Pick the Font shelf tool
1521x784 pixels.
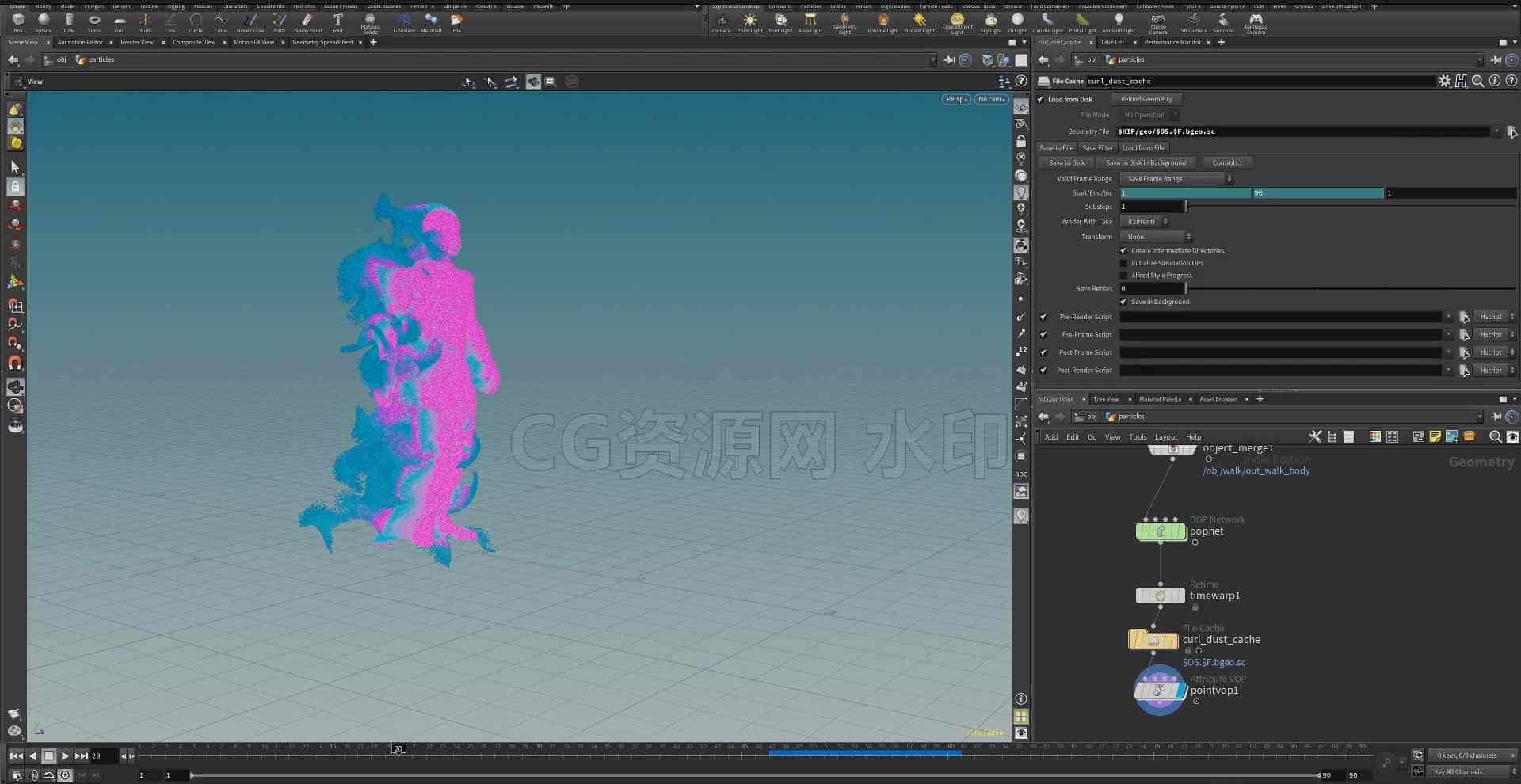(337, 22)
